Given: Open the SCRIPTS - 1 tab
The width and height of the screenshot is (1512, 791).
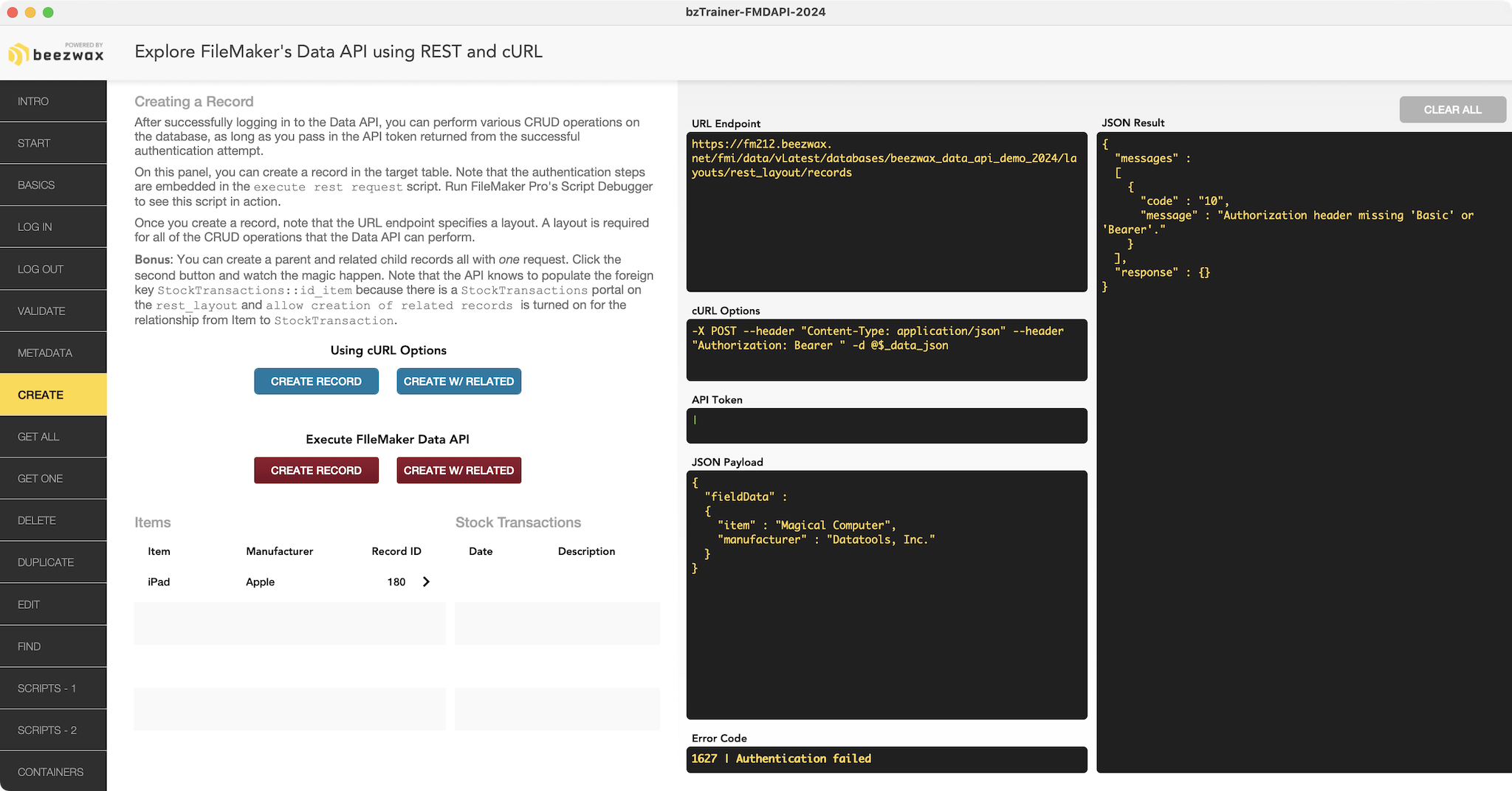Looking at the screenshot, I should point(53,688).
